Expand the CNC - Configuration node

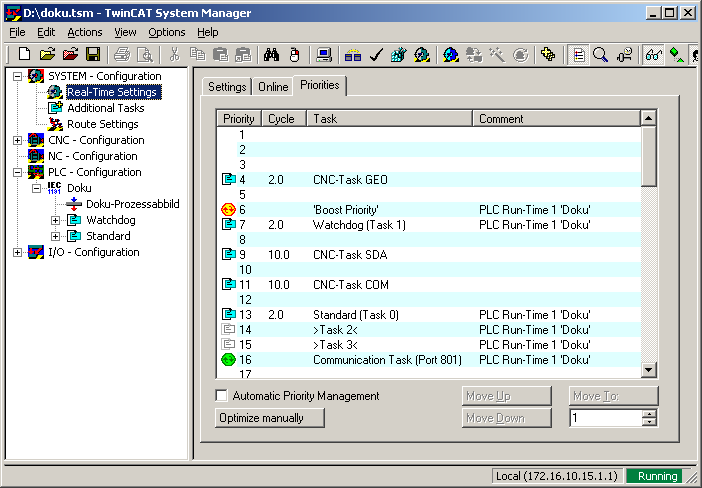(x=17, y=140)
